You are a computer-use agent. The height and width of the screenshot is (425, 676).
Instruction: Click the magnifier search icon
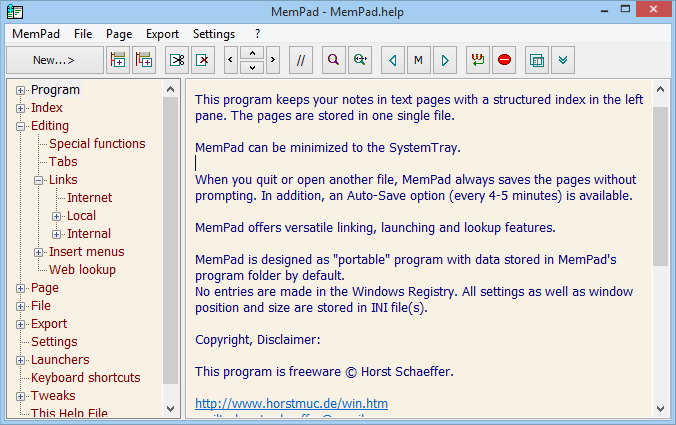point(333,60)
